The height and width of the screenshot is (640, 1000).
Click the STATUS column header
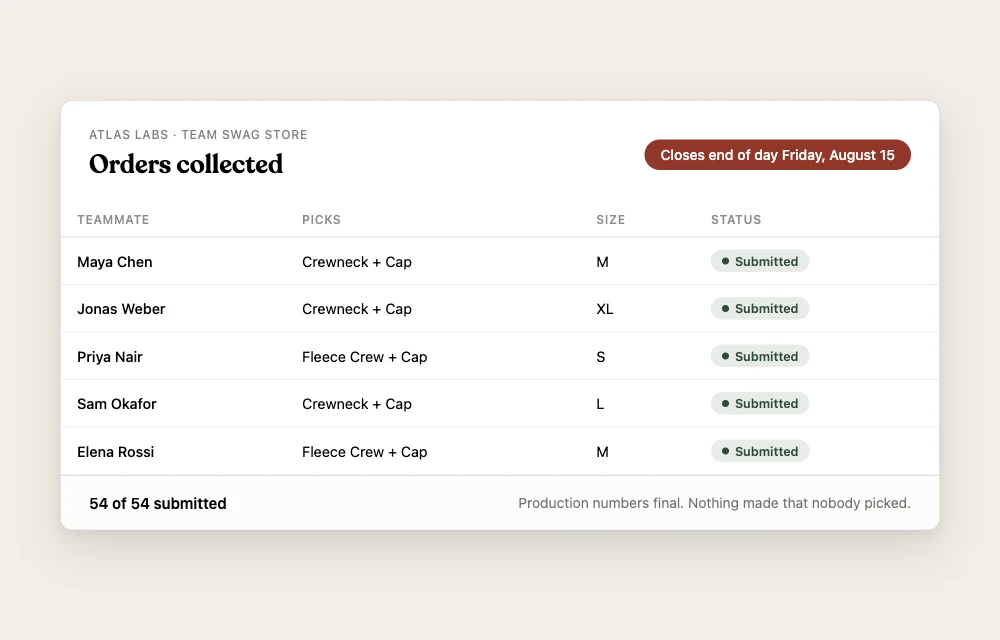coord(736,220)
